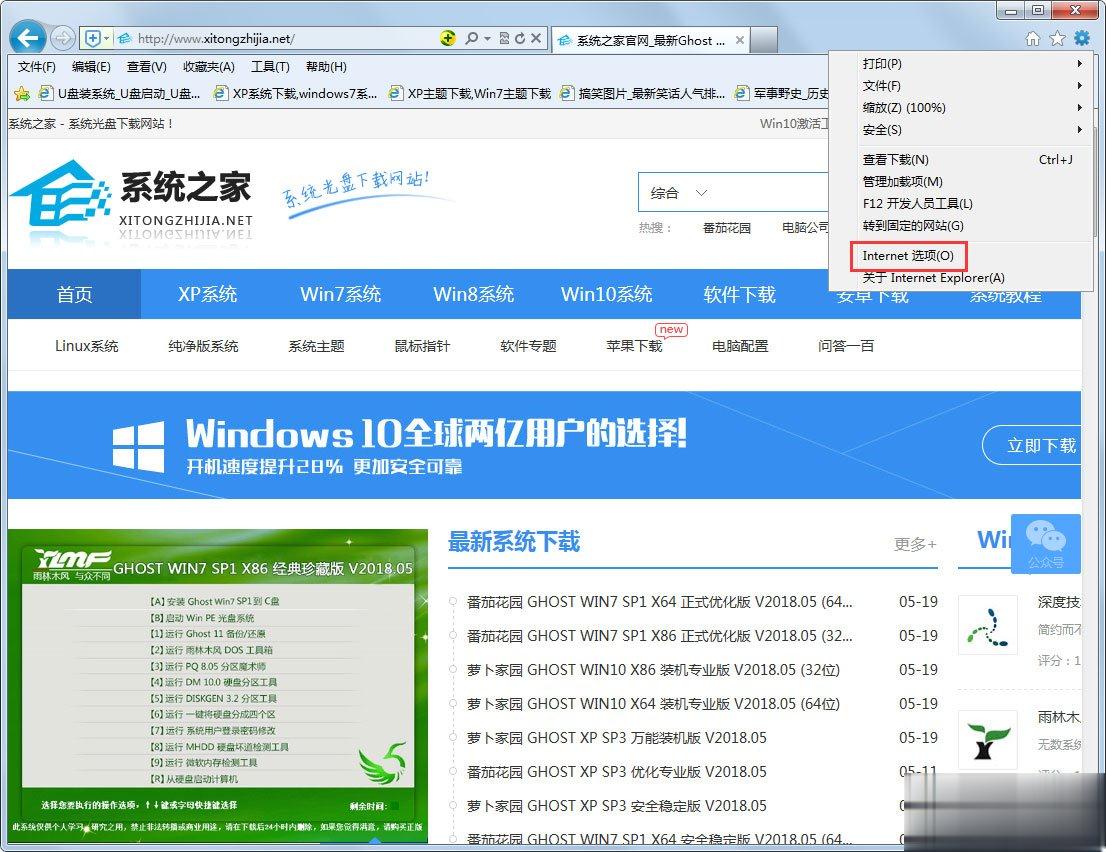Open the 军事野史 favorites bar link
The width and height of the screenshot is (1106, 852).
(x=782, y=93)
